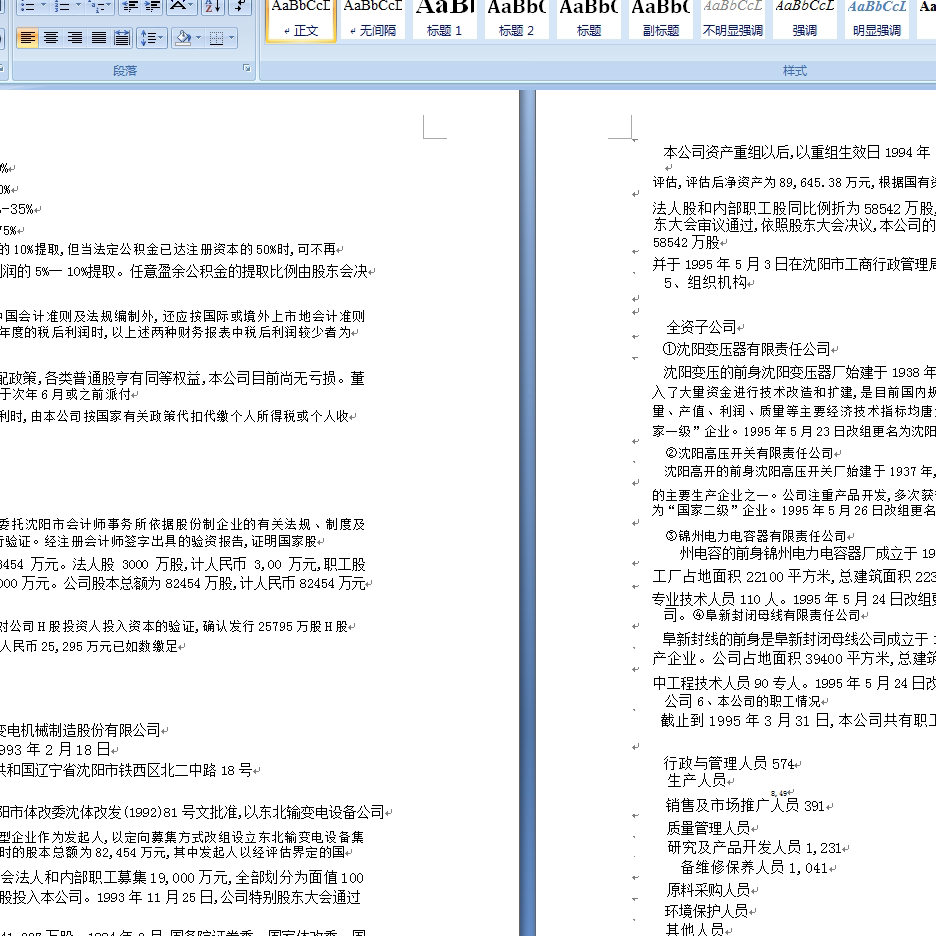936x936 pixels.
Task: Center align the text
Action: pos(51,38)
